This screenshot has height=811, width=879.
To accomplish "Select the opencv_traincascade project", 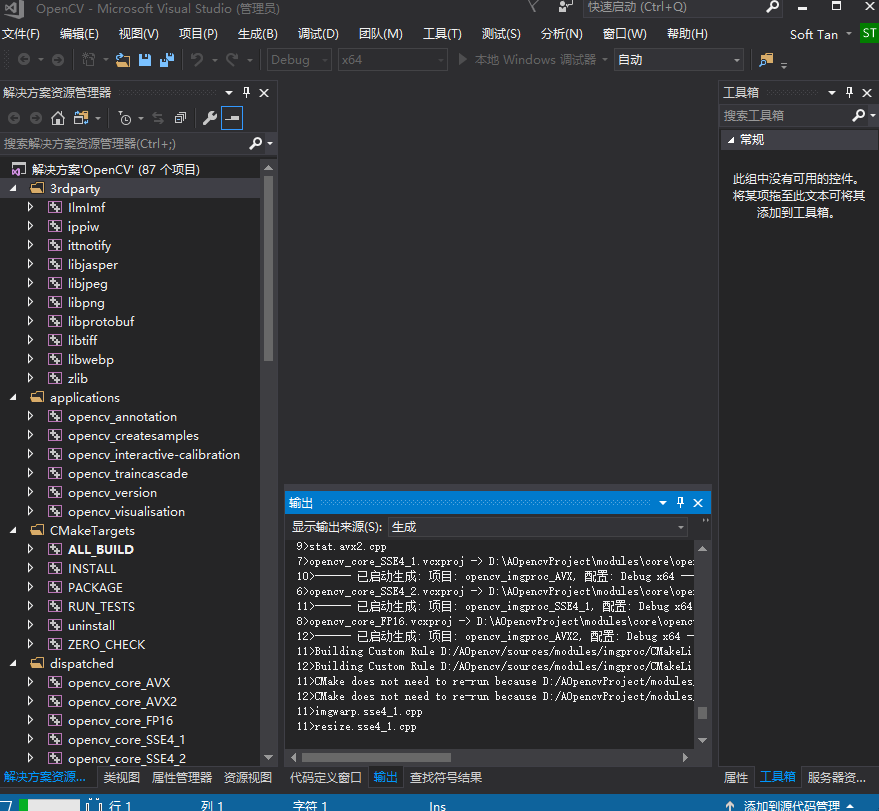I will click(128, 474).
